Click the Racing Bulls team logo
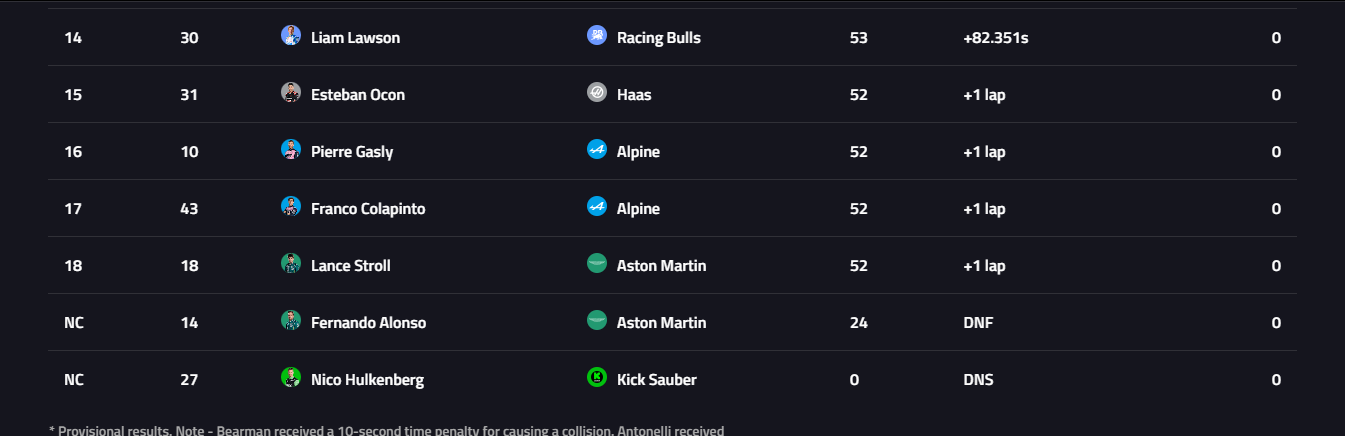The image size is (1345, 436). (x=597, y=36)
